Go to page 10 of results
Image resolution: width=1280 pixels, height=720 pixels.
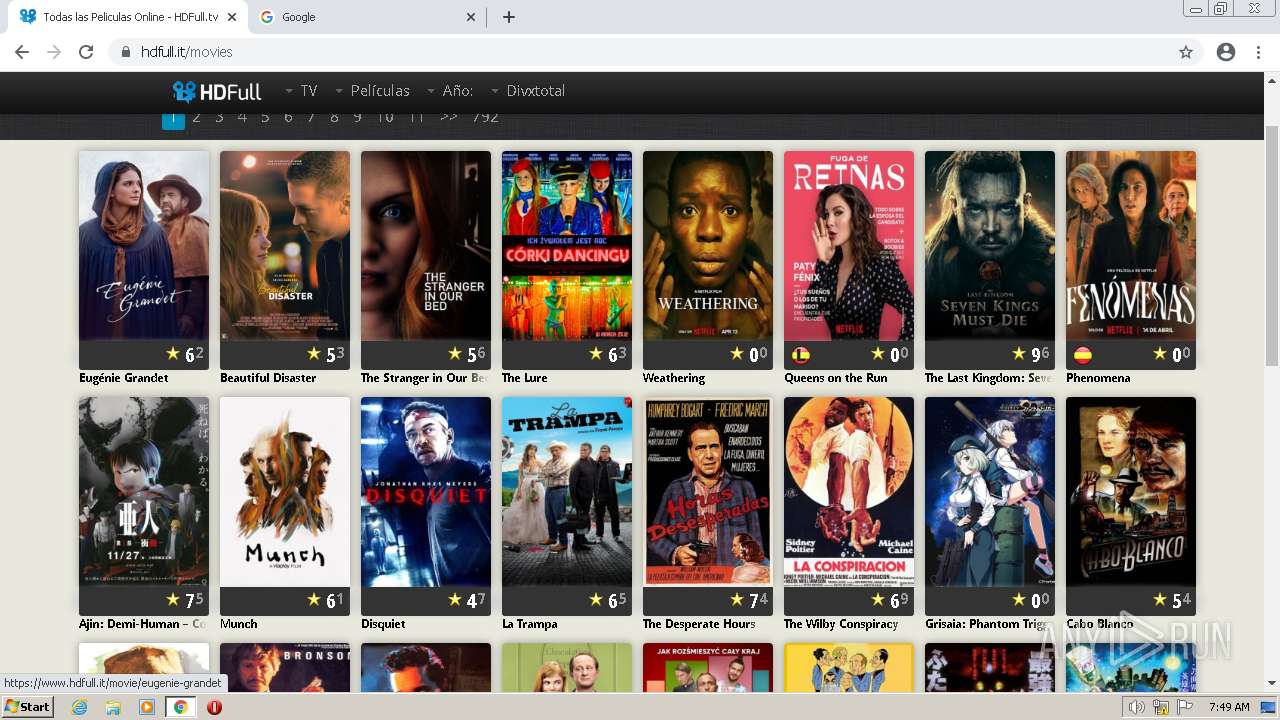pyautogui.click(x=385, y=118)
